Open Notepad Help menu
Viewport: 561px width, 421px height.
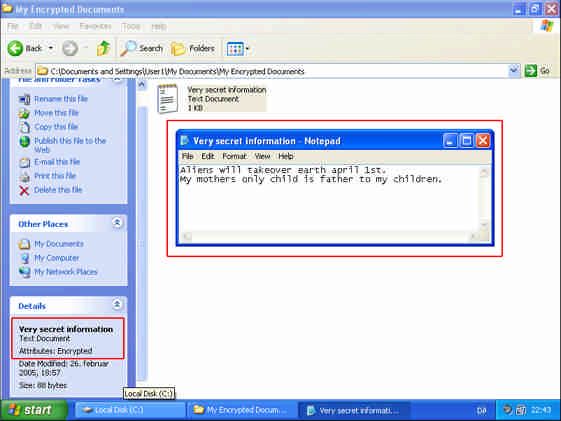coord(286,156)
